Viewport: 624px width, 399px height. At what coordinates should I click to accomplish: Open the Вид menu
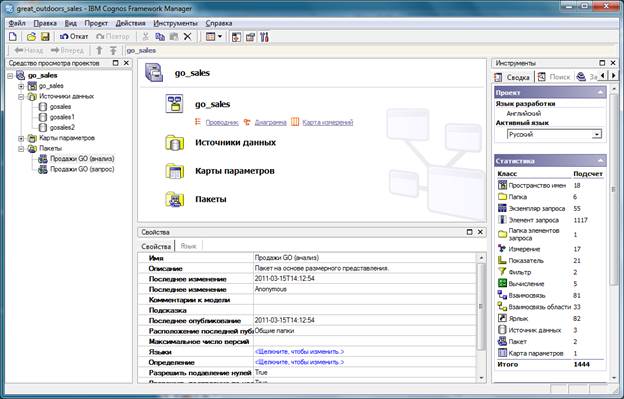(70, 23)
